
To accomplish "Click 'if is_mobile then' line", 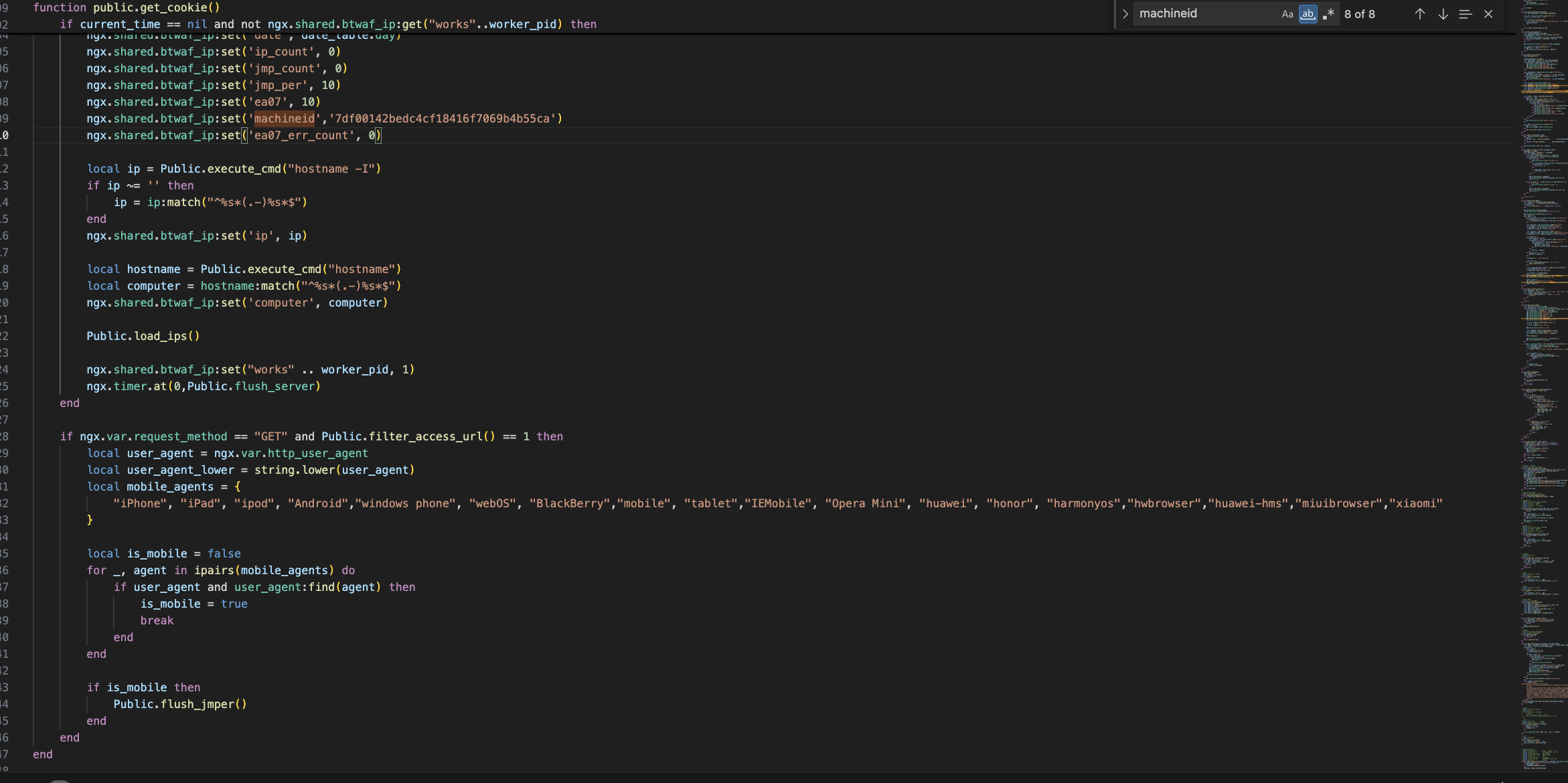I will (x=143, y=687).
